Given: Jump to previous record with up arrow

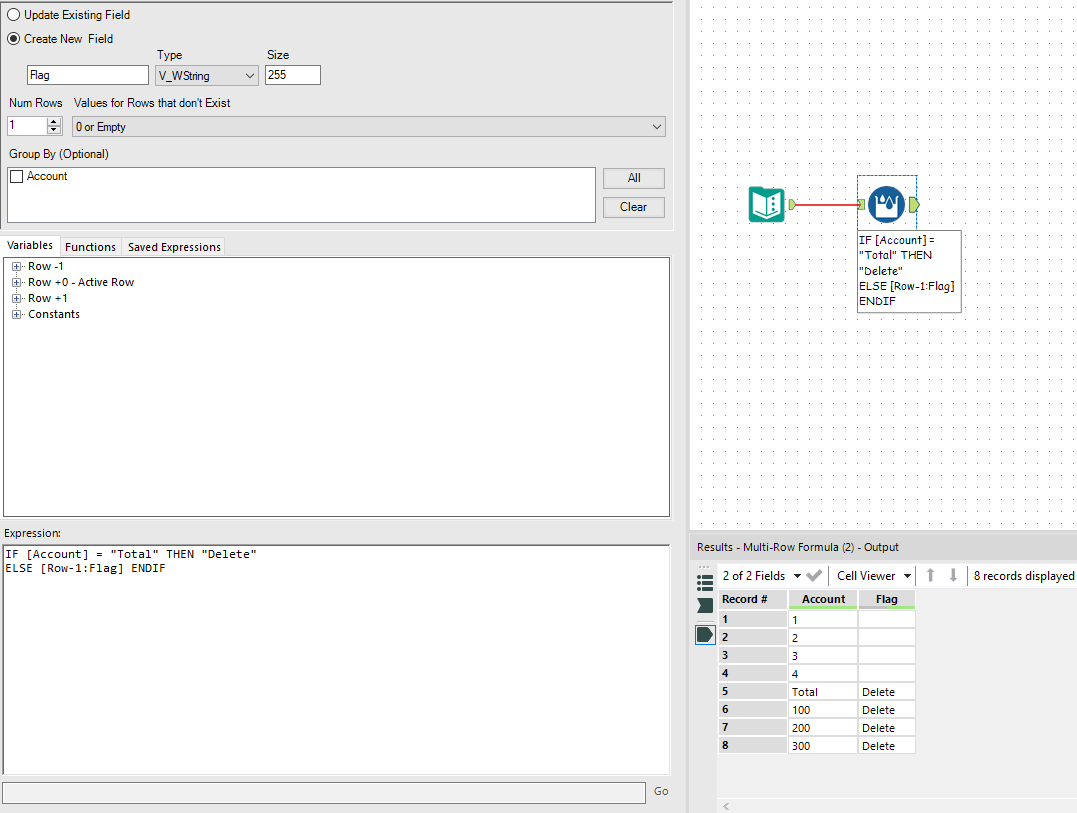Looking at the screenshot, I should pos(930,576).
